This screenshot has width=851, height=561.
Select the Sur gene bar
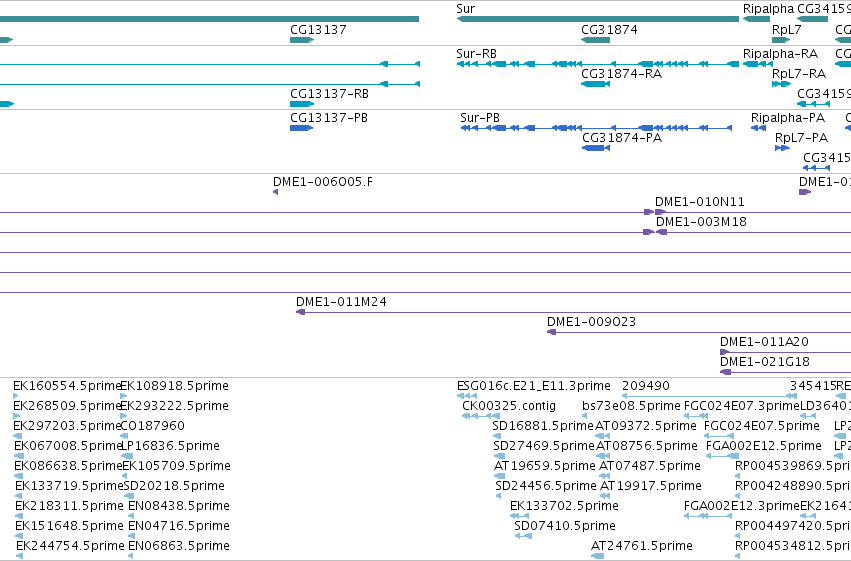(598, 19)
